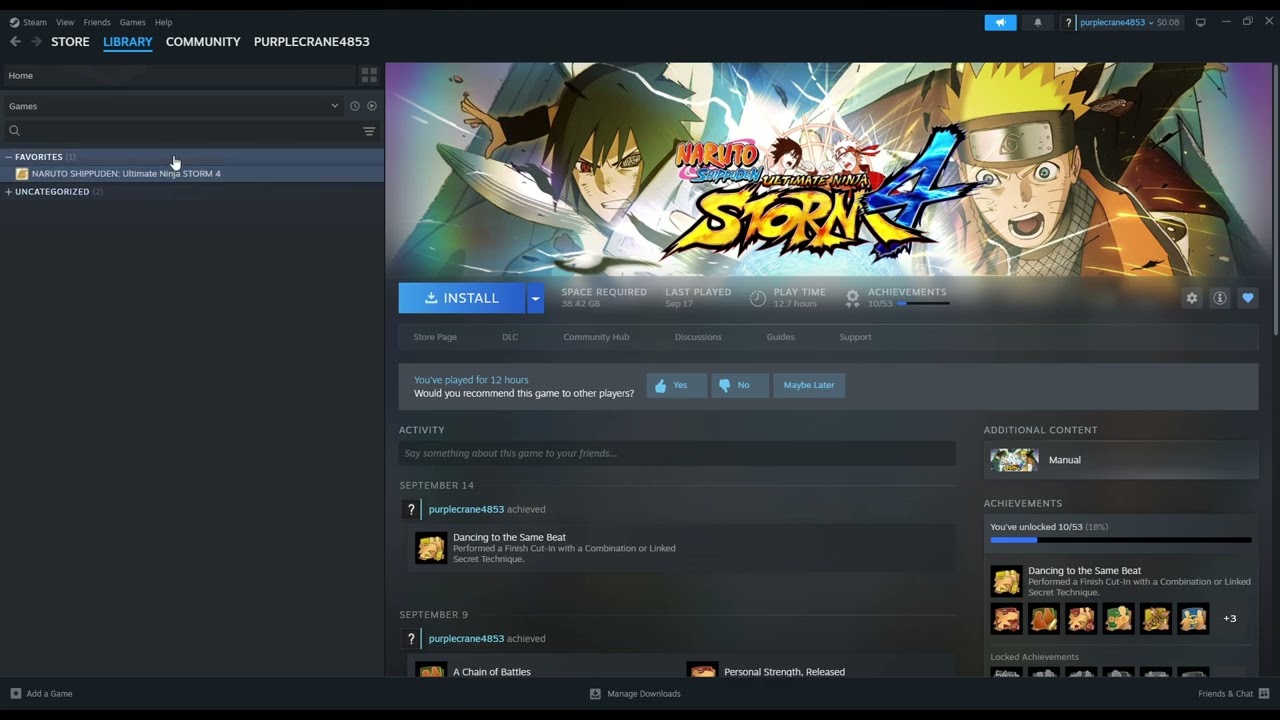The width and height of the screenshot is (1280, 720).
Task: Open the notifications bell
Action: click(1037, 22)
